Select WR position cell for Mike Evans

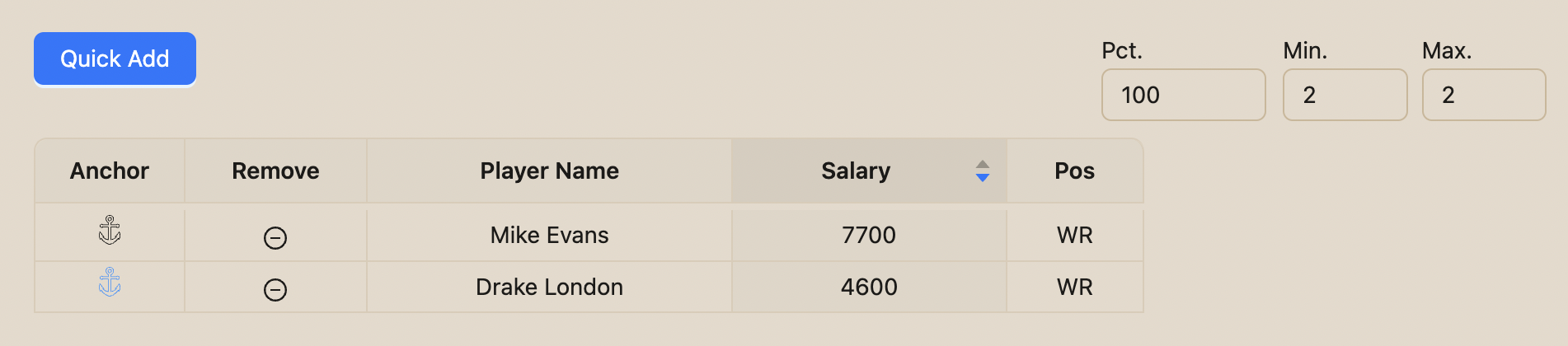coord(1075,235)
